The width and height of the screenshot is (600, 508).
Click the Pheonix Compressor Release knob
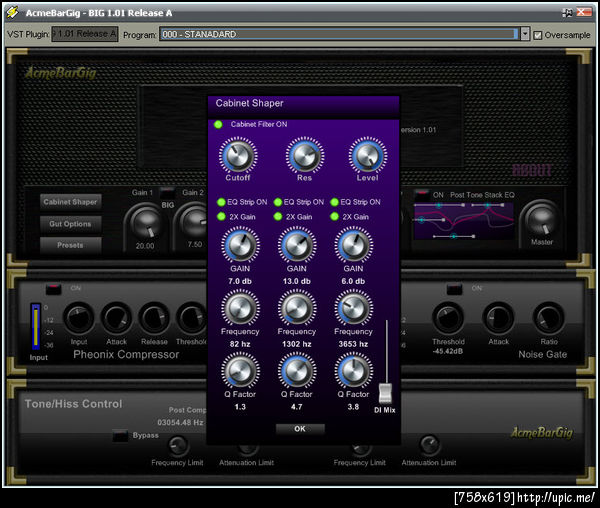pyautogui.click(x=154, y=318)
